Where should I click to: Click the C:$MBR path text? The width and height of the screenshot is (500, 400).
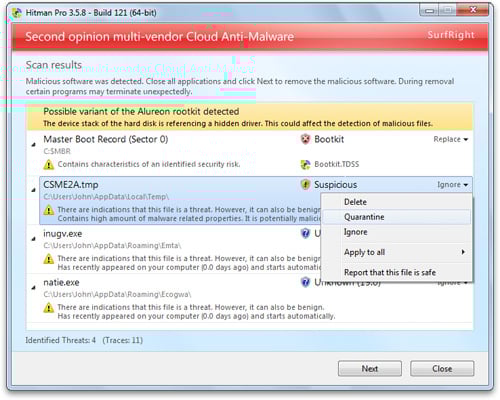point(57,151)
